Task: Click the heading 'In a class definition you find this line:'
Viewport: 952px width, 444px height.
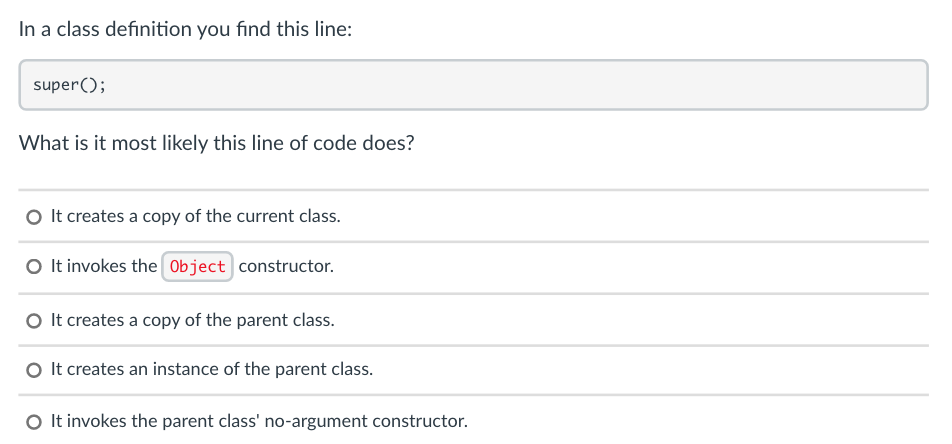Action: (x=185, y=29)
